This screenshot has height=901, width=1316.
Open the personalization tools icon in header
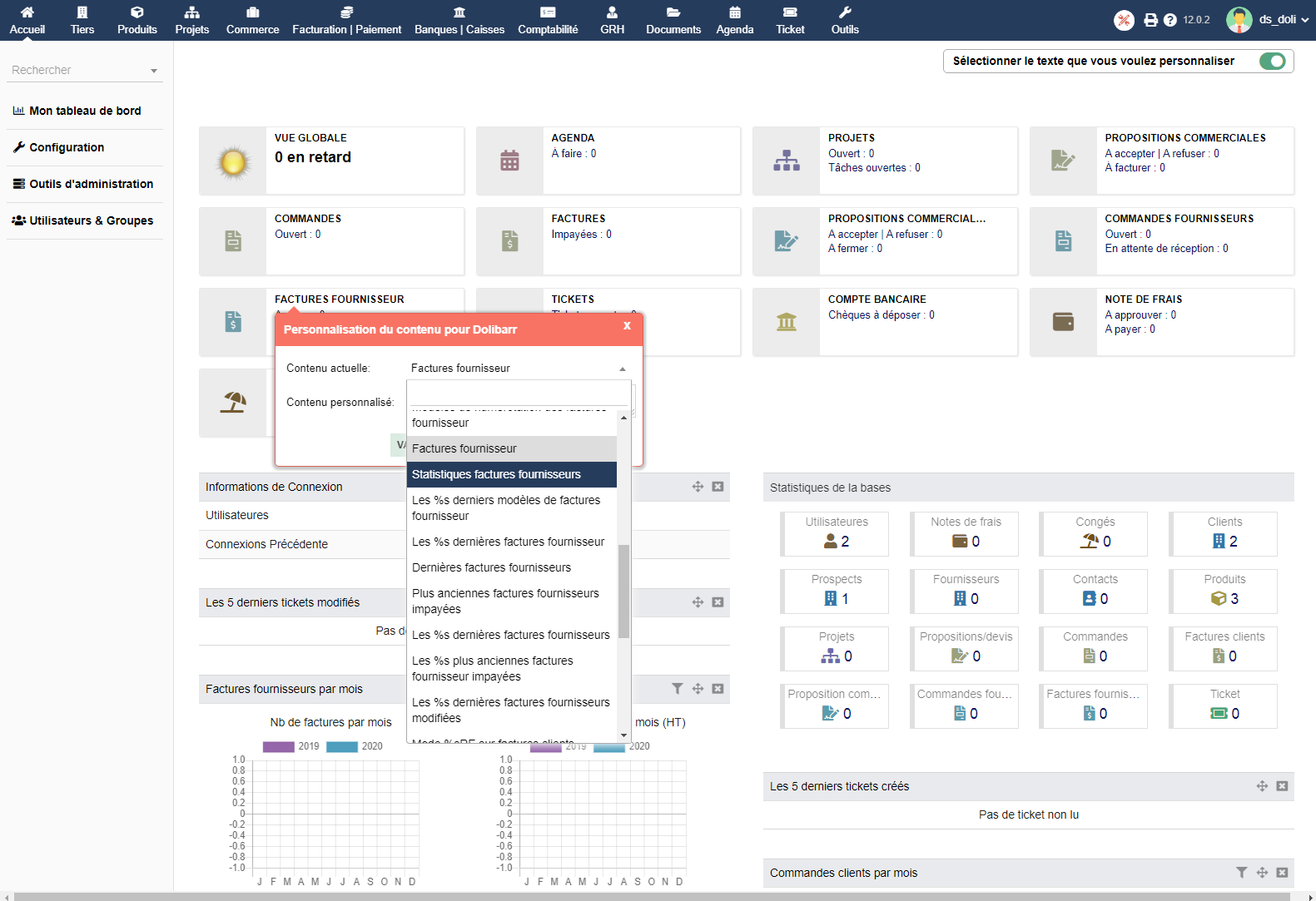[x=1124, y=20]
